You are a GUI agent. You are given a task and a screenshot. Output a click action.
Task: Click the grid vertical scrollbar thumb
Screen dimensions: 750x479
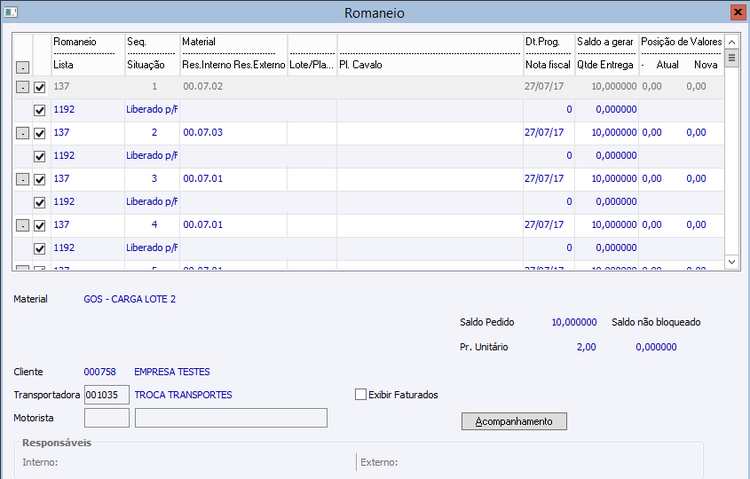[x=732, y=59]
